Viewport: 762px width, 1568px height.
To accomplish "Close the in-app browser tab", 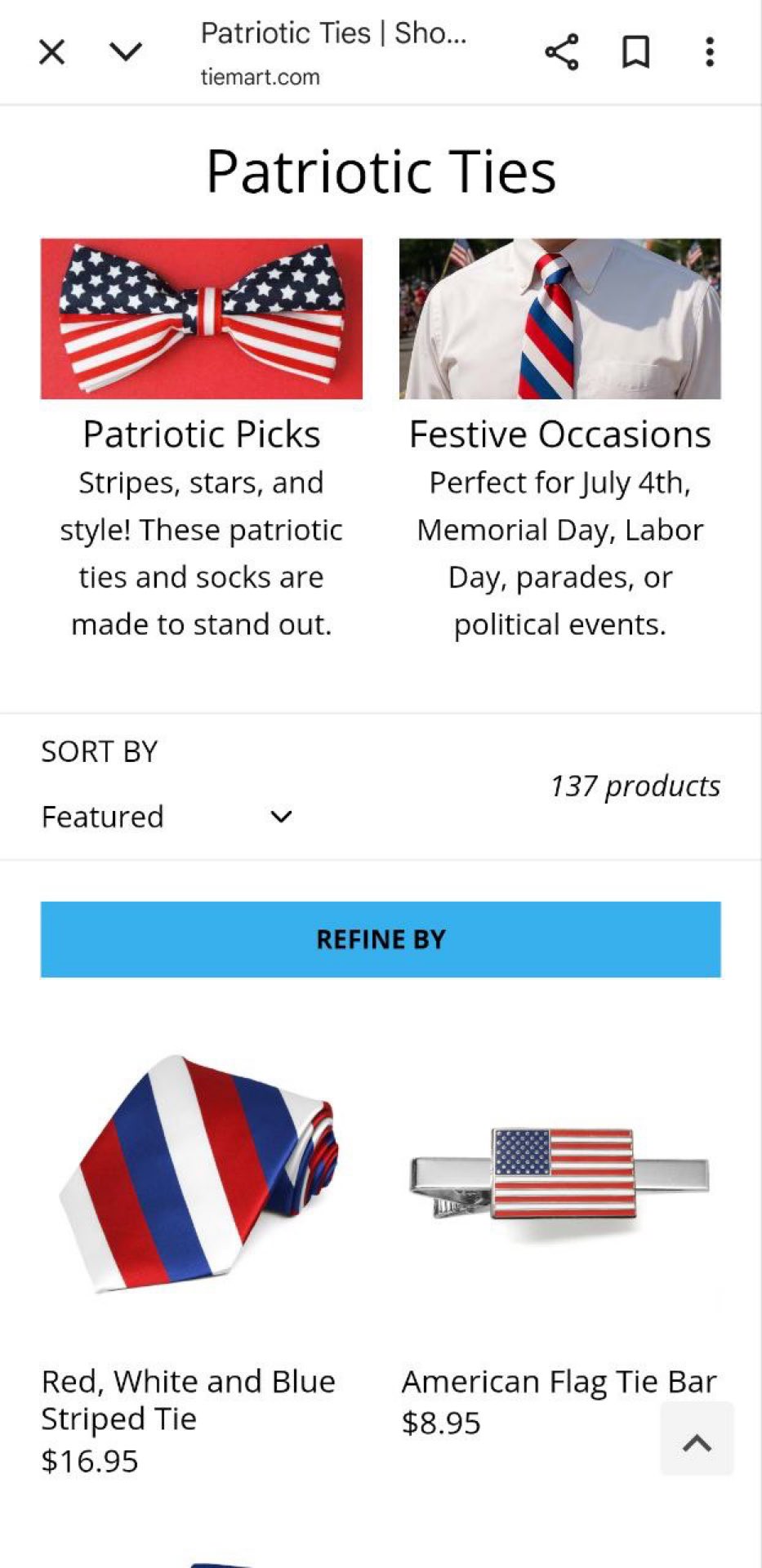I will click(51, 53).
